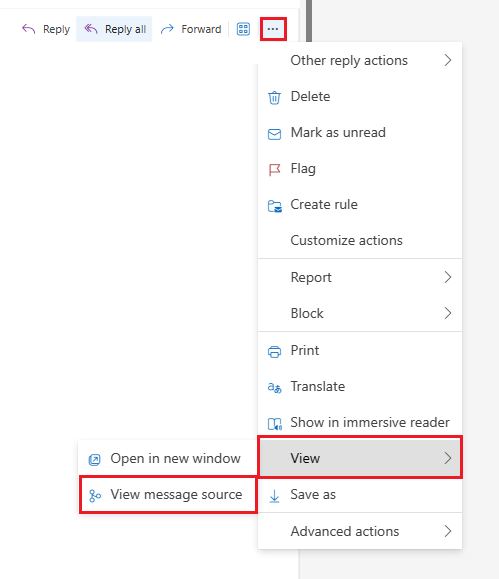Image resolution: width=499 pixels, height=579 pixels.
Task: Expand Advanced actions submenu
Action: (x=360, y=531)
